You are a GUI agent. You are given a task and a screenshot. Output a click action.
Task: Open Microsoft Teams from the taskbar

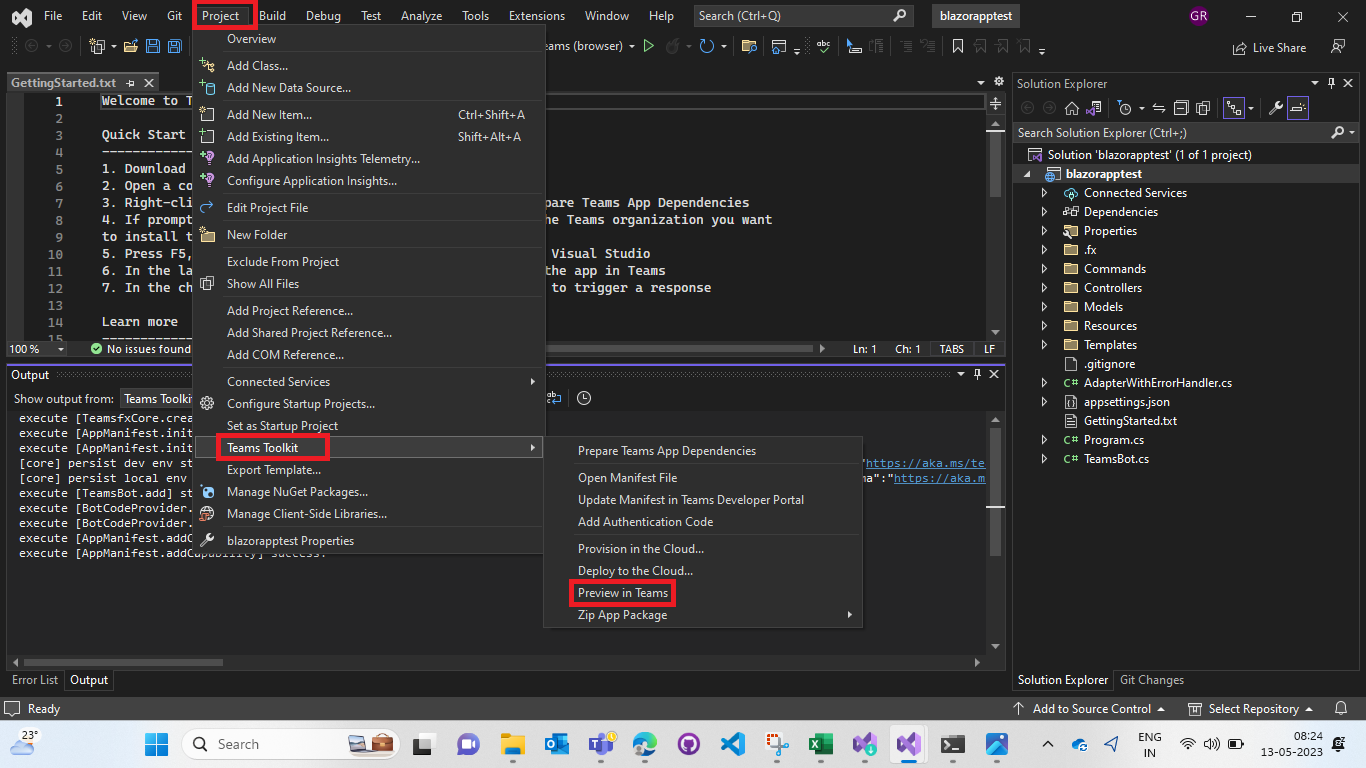pos(601,744)
